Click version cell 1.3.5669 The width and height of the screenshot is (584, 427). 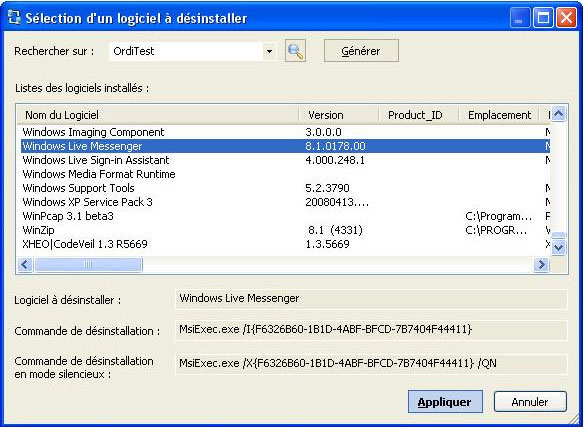coord(327,244)
